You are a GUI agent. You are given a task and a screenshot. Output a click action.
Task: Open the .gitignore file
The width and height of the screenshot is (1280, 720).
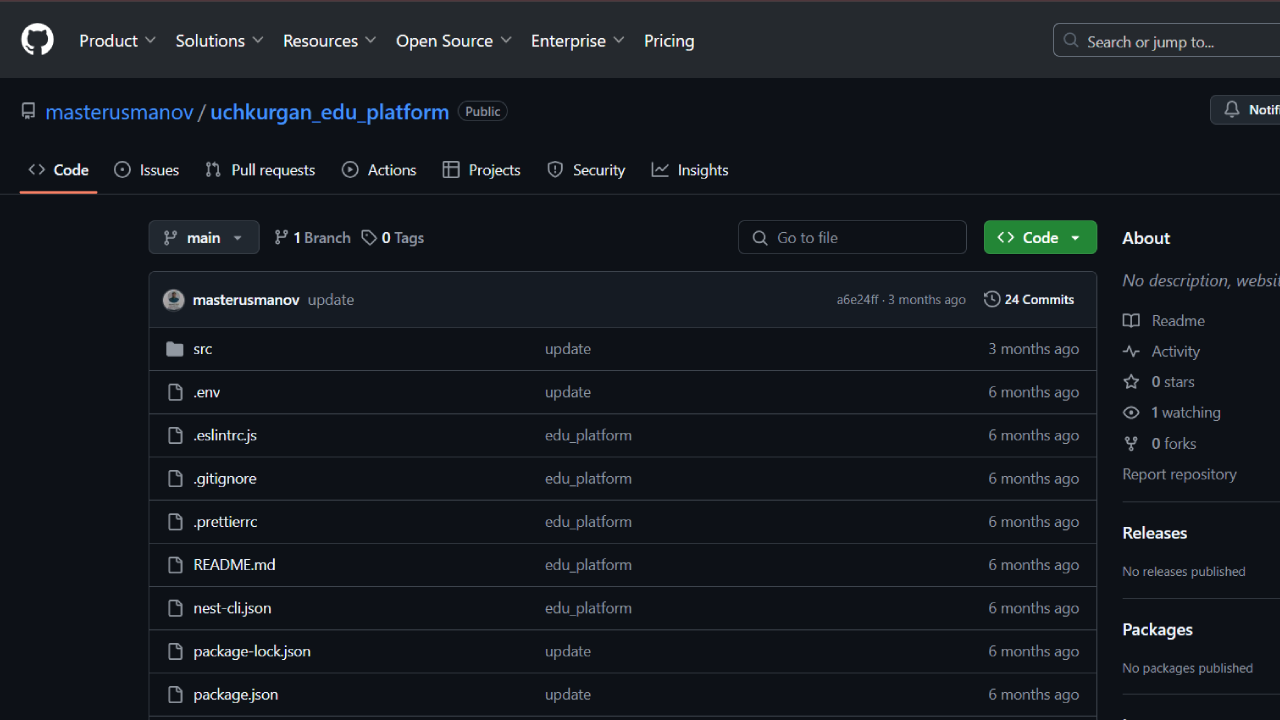coord(225,478)
